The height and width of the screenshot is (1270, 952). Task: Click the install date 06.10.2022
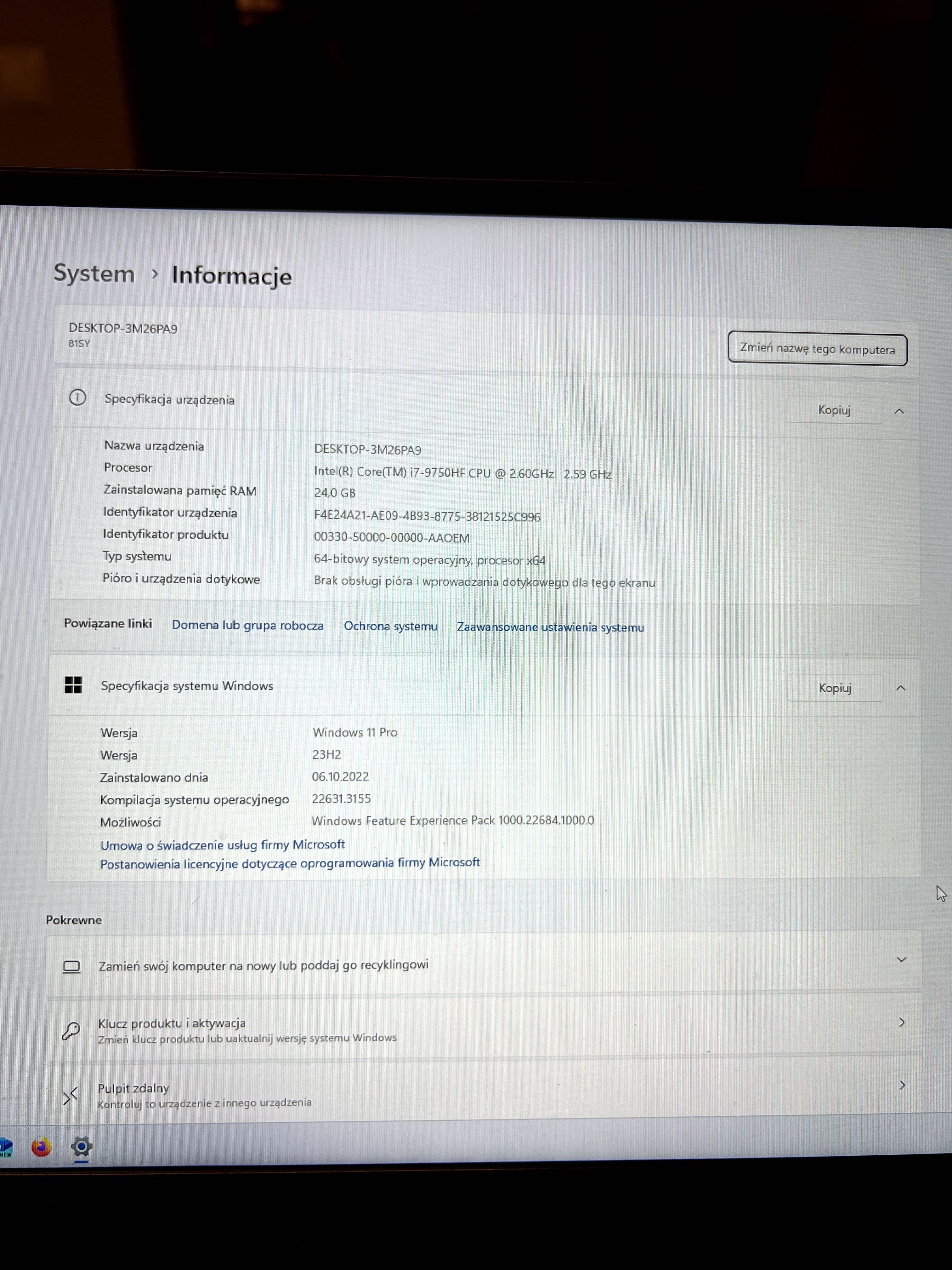click(340, 777)
